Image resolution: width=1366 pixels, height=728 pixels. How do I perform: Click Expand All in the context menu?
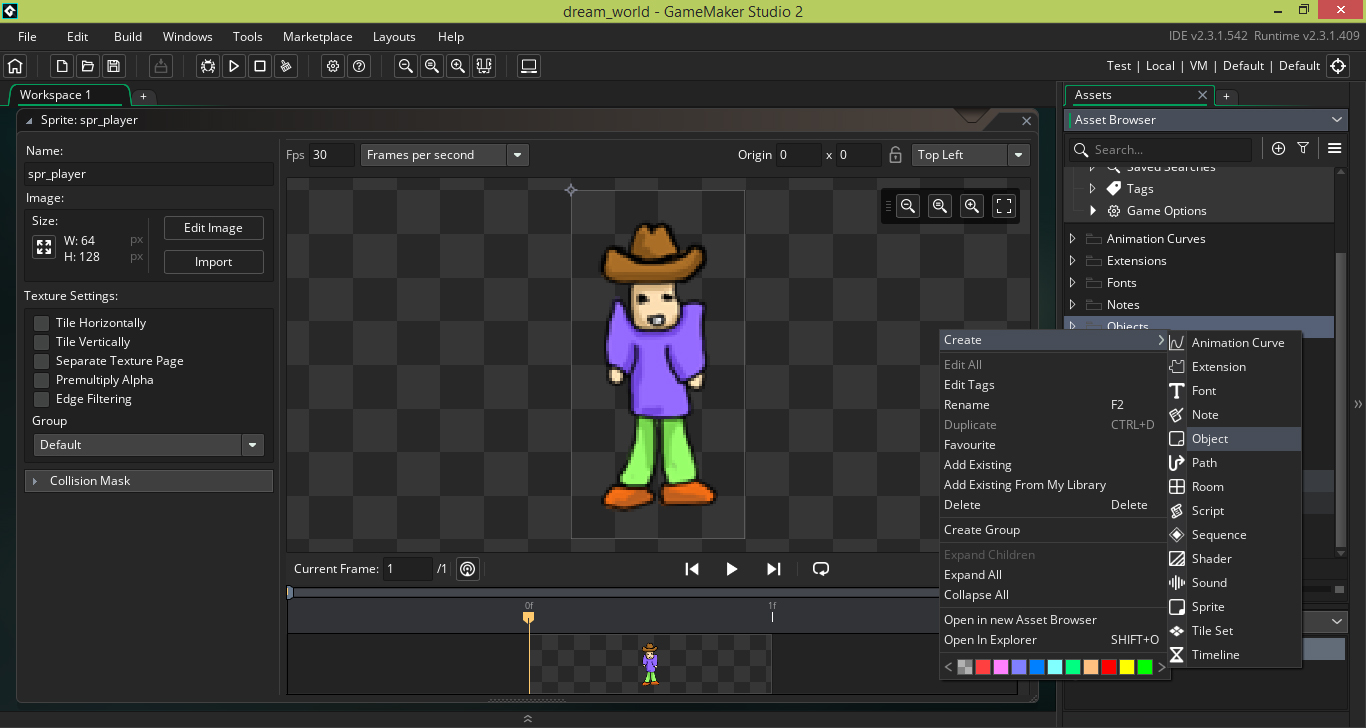[1052, 575]
